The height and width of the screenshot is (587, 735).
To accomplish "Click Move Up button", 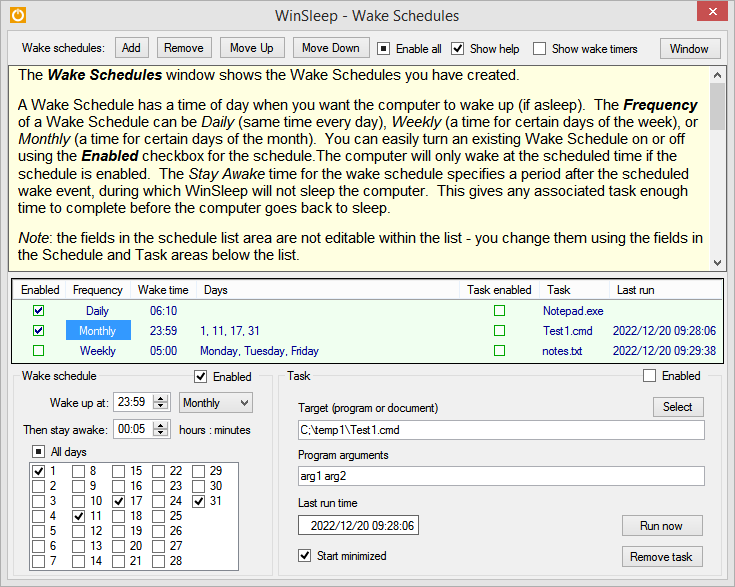I will pos(252,48).
